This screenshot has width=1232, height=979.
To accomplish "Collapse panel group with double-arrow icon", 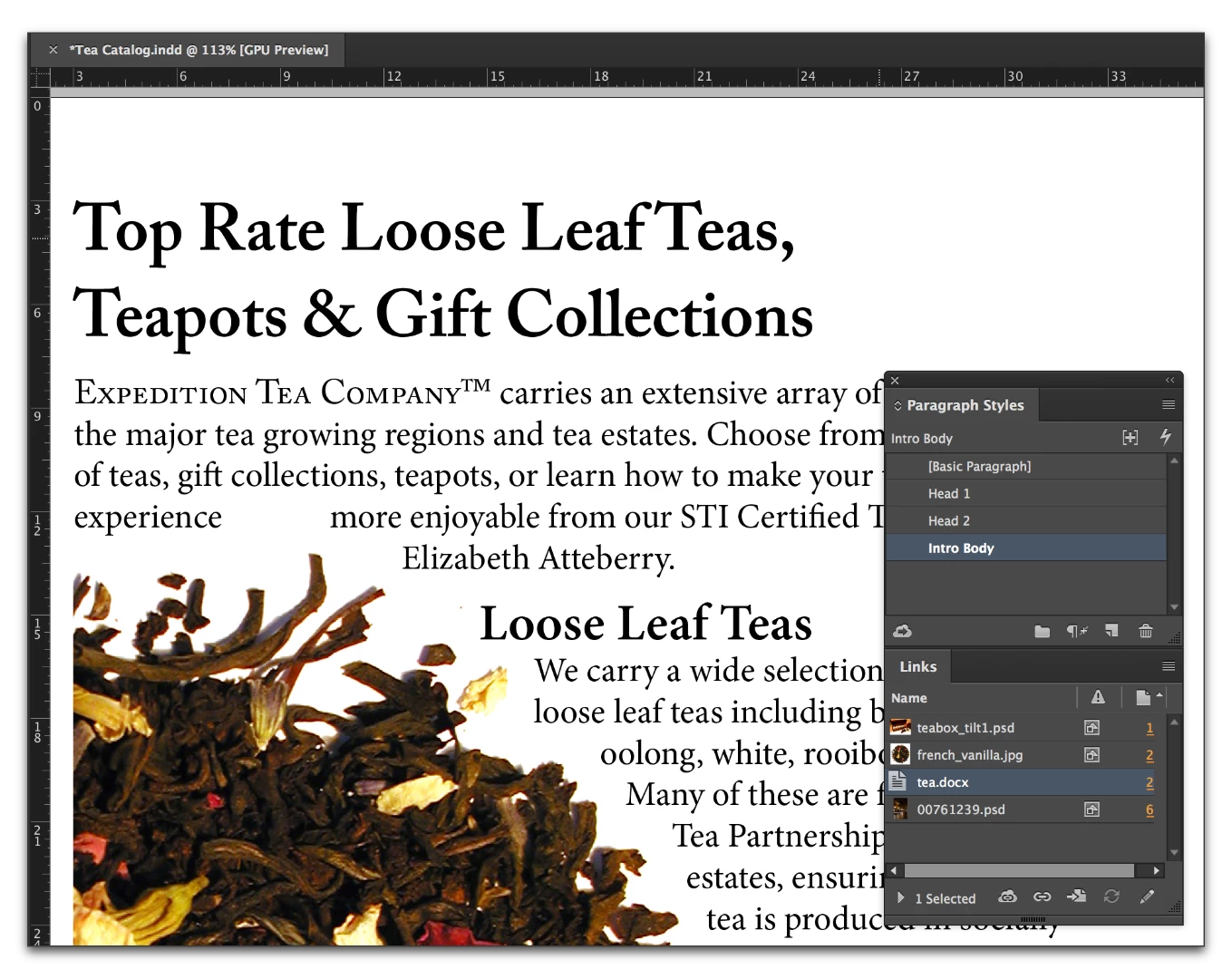I will click(1169, 380).
